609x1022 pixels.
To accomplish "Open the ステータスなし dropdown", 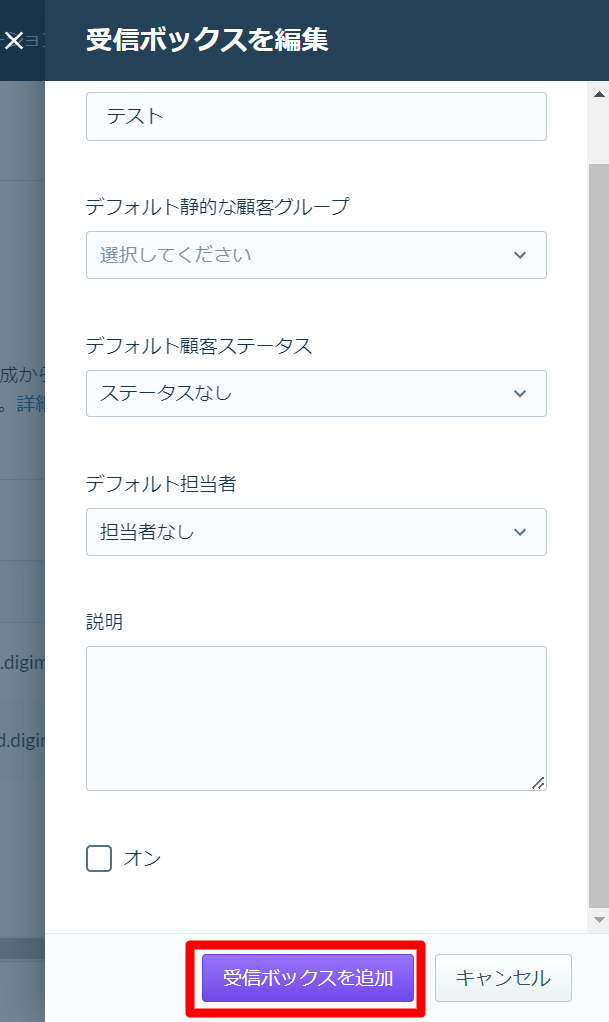I will tap(316, 394).
